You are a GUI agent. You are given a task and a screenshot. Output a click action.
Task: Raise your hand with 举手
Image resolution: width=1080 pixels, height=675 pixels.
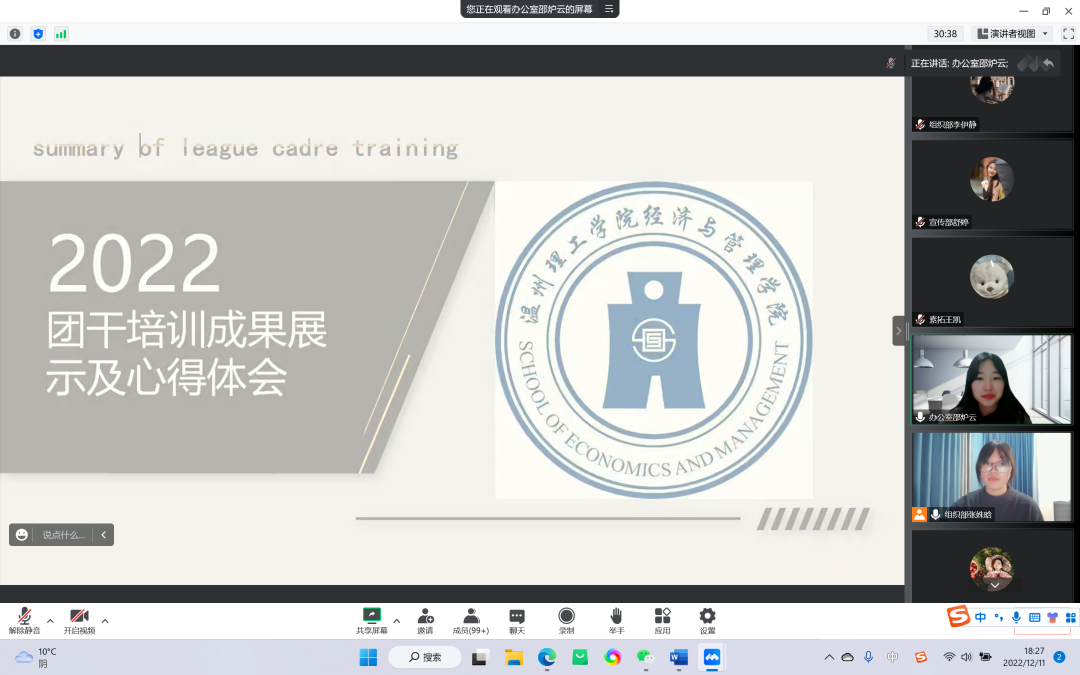coord(616,621)
